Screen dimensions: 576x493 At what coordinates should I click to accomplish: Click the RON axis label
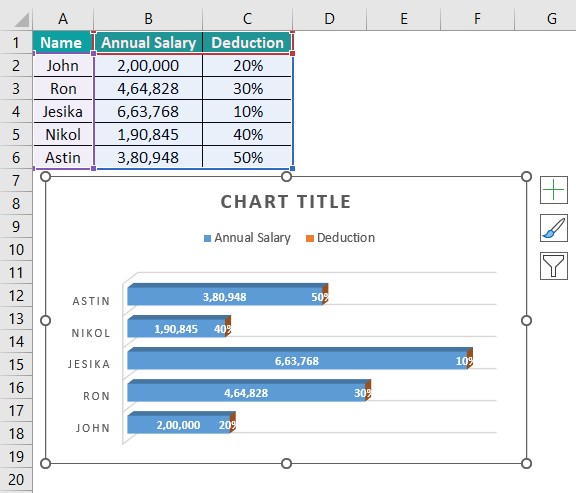coord(97,396)
